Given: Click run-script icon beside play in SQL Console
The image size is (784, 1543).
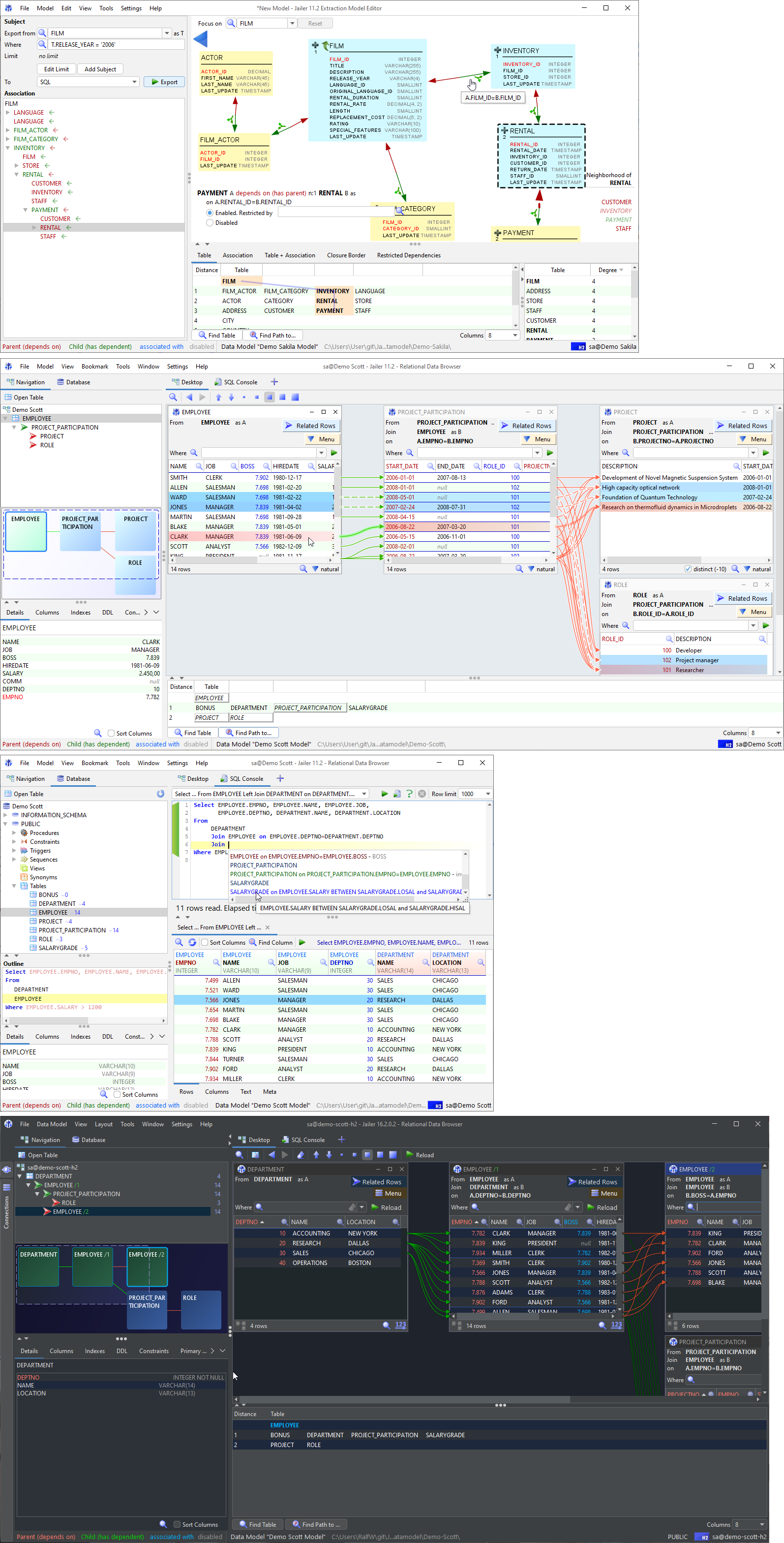Looking at the screenshot, I should pyautogui.click(x=396, y=794).
